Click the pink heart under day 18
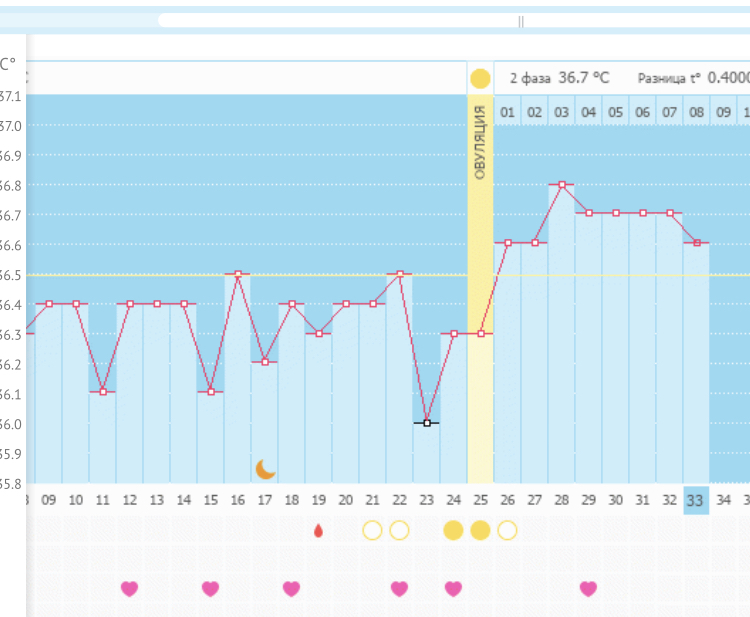 291,588
